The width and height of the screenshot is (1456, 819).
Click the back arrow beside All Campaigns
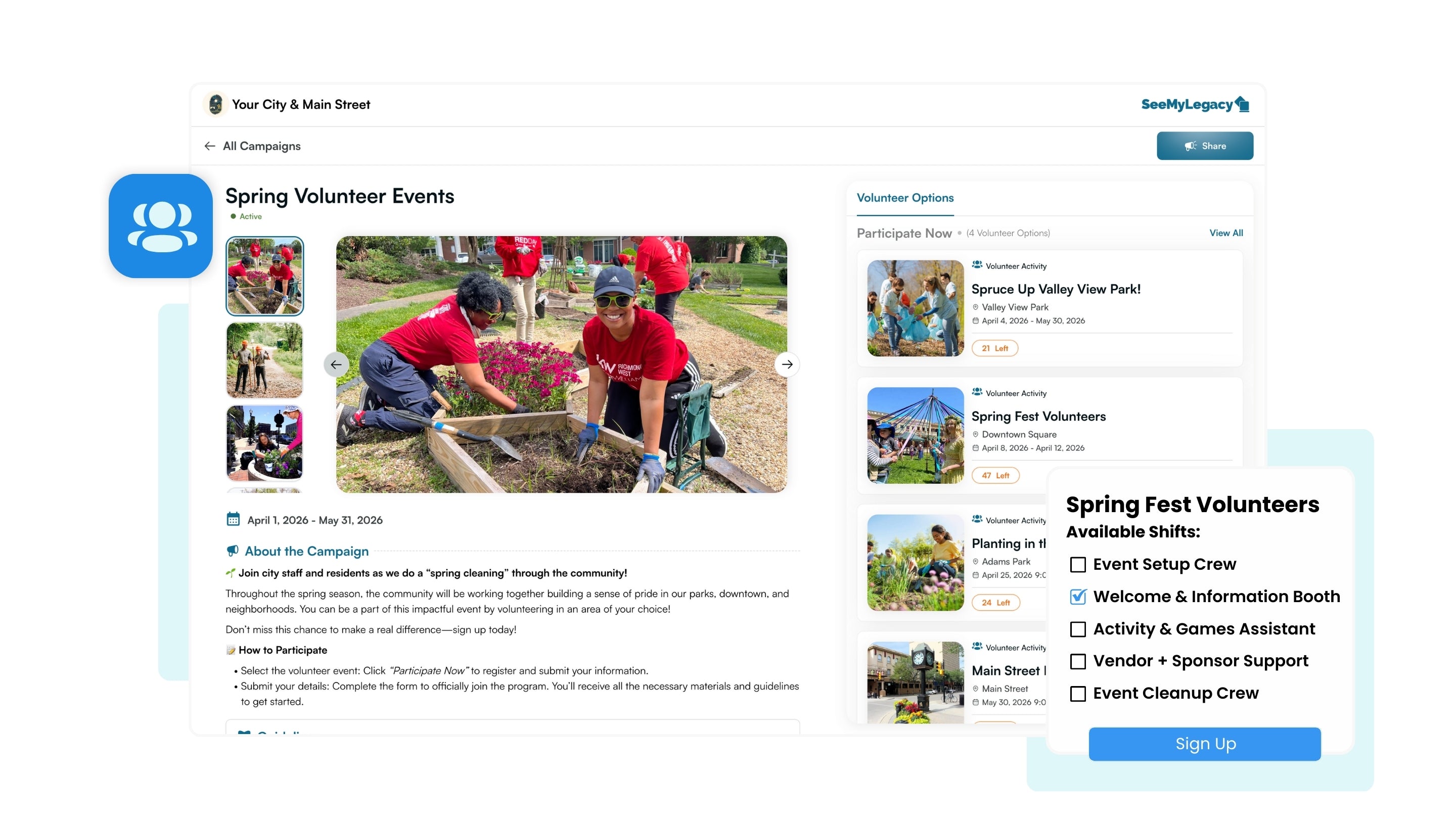point(210,146)
